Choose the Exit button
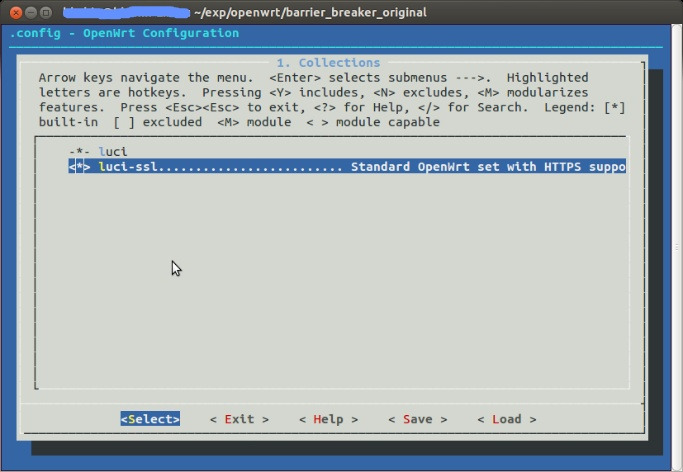This screenshot has height=472, width=683. [x=239, y=419]
